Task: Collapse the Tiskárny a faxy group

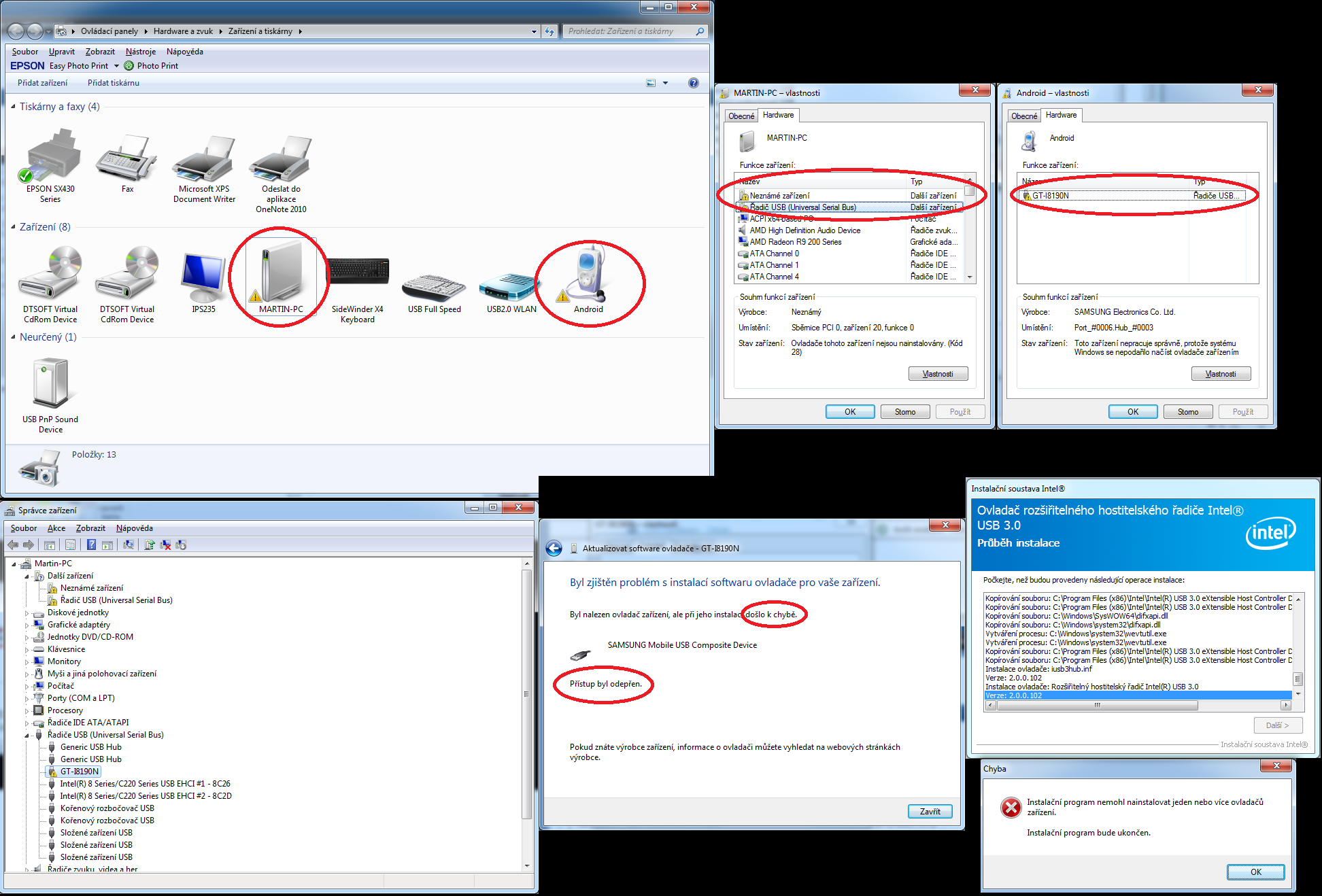Action: (13, 107)
